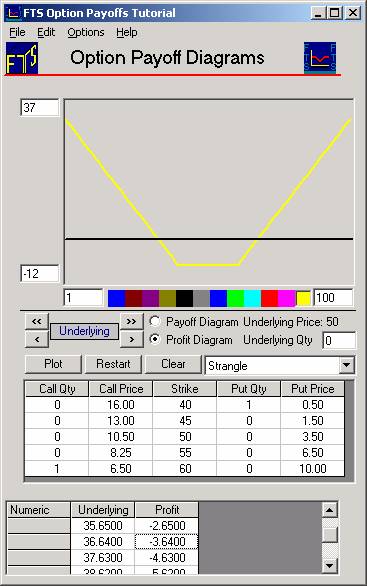Open the Strangle strategy dropdown

tap(346, 365)
